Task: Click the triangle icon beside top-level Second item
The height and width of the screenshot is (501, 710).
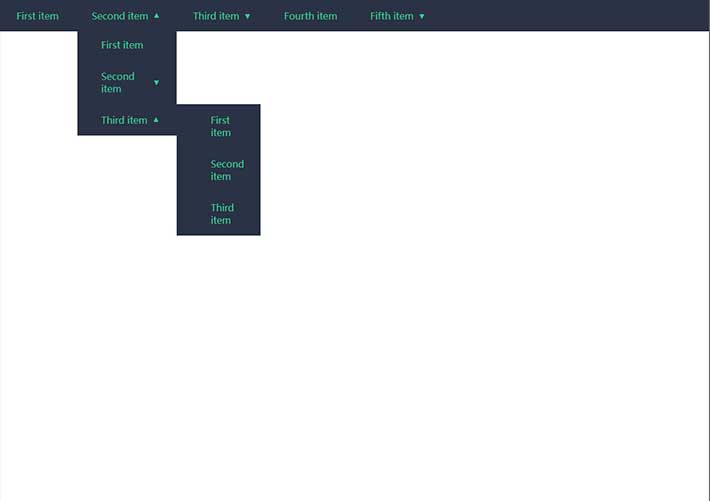Action: tap(157, 16)
